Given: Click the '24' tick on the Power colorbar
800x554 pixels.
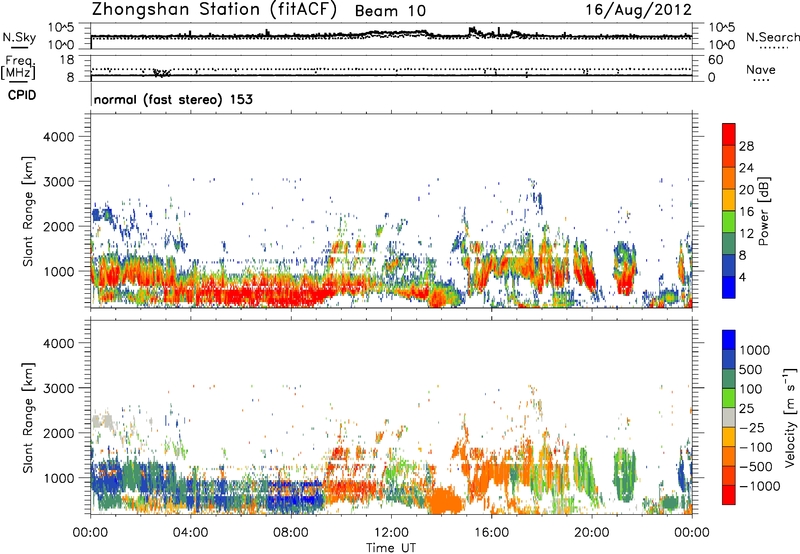Looking at the screenshot, I should (746, 168).
